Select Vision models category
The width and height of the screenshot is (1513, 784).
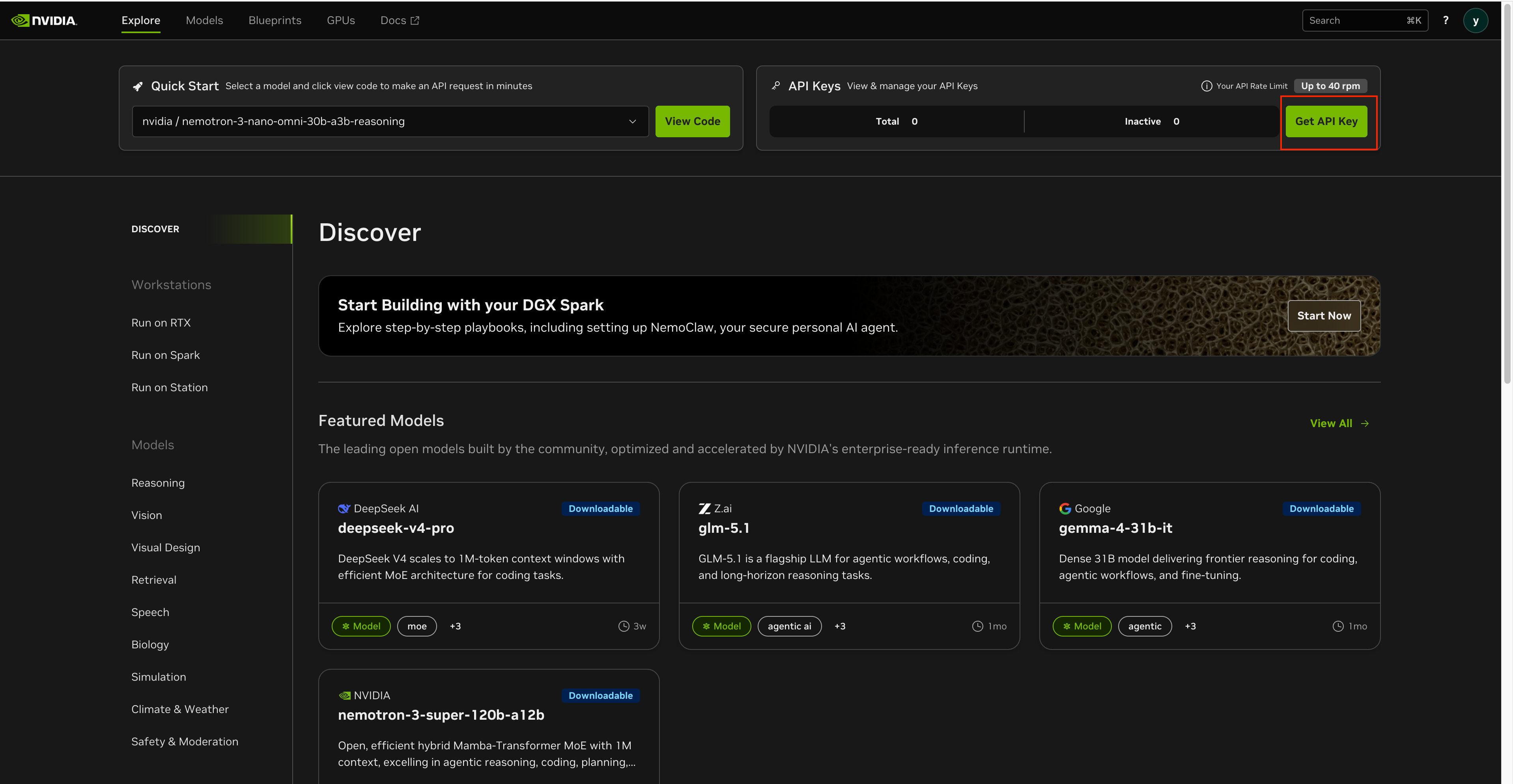[147, 515]
